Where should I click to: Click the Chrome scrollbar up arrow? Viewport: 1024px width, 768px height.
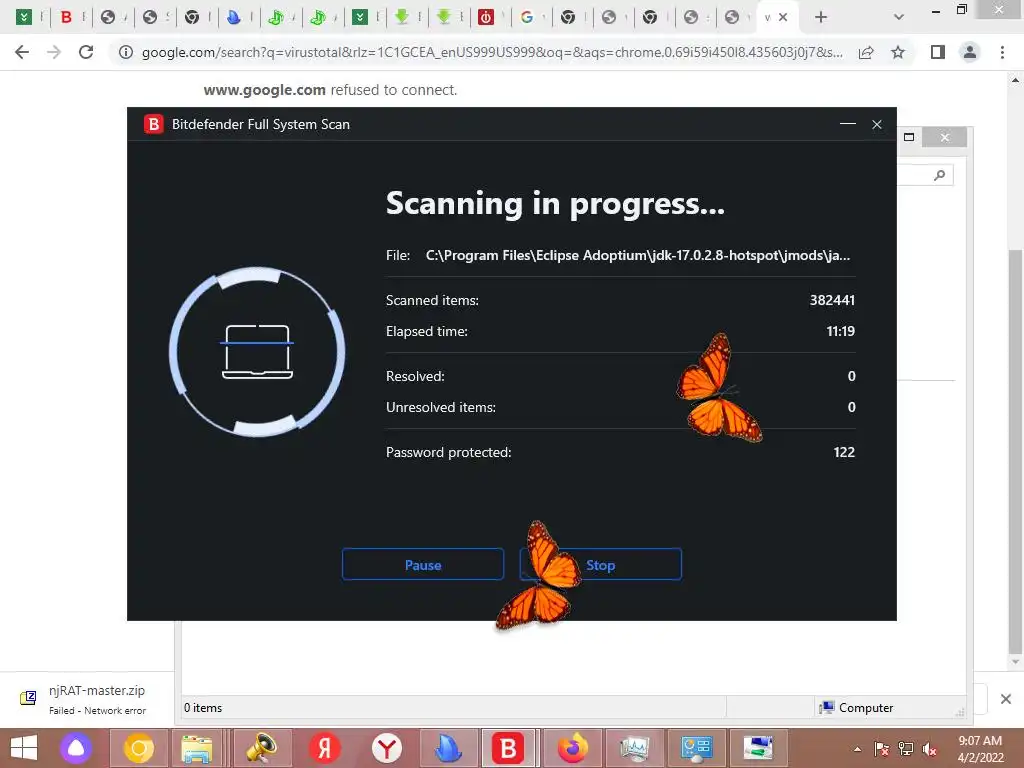[x=1015, y=80]
